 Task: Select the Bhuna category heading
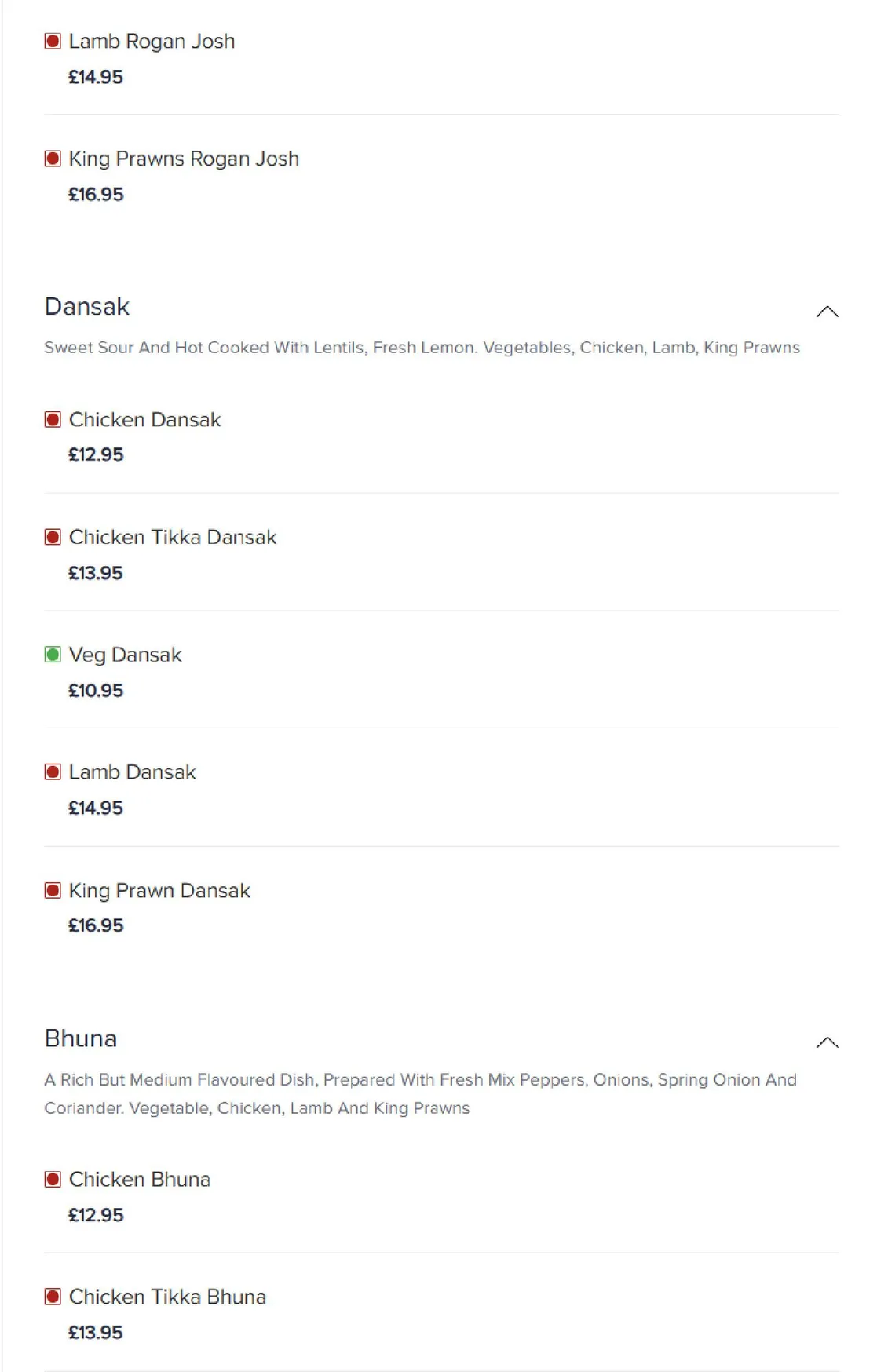pyautogui.click(x=80, y=1038)
